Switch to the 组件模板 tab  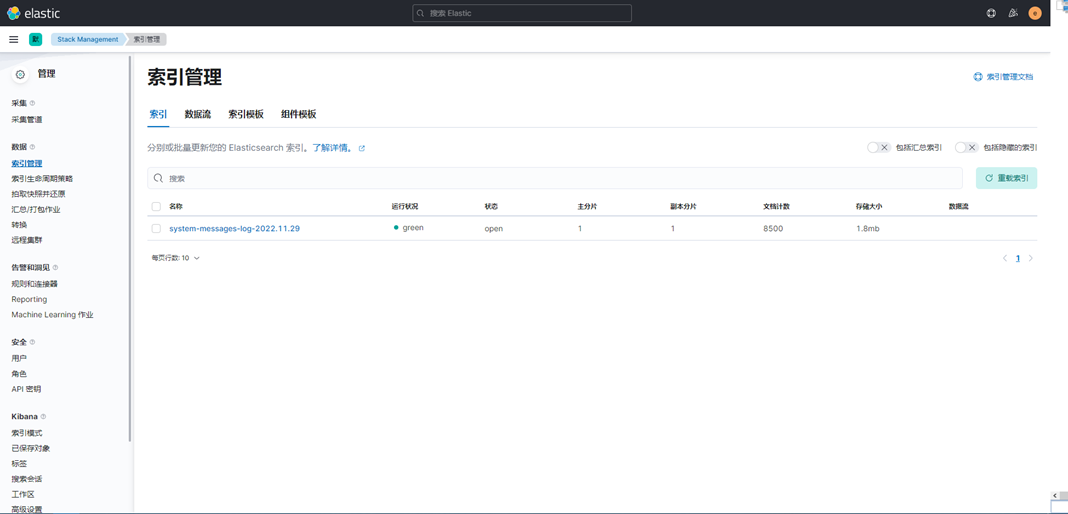(x=298, y=114)
